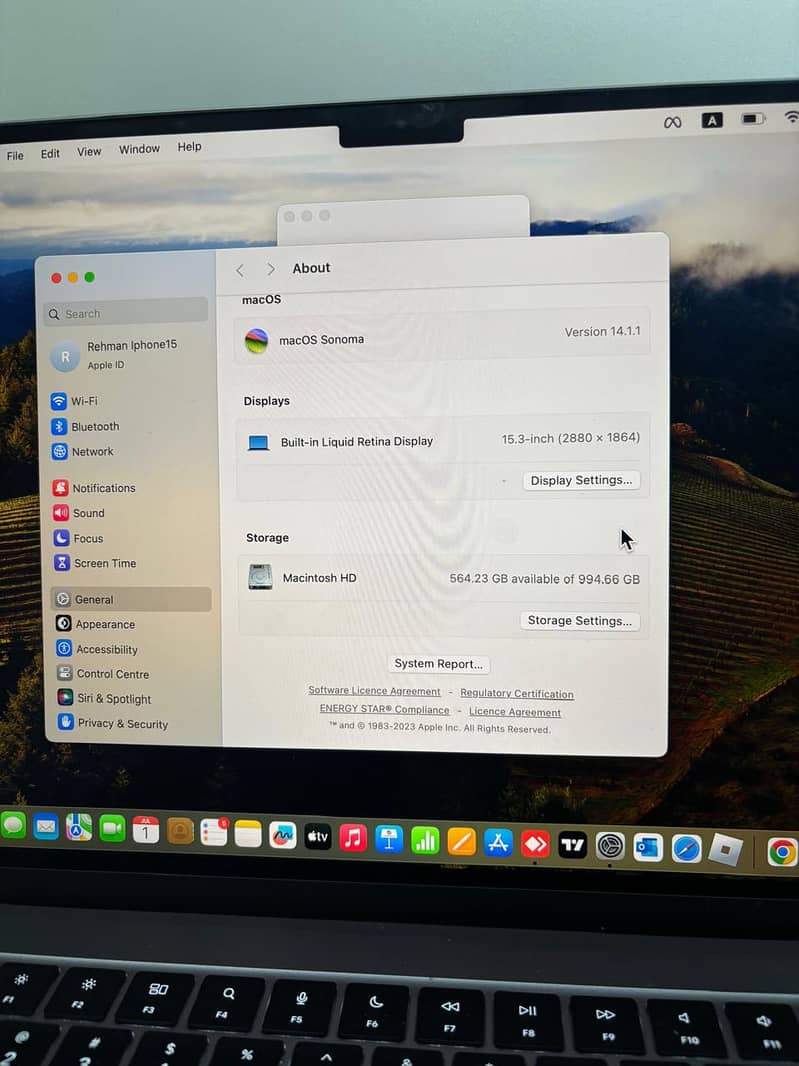Open Contacts from the Dock

click(180, 831)
